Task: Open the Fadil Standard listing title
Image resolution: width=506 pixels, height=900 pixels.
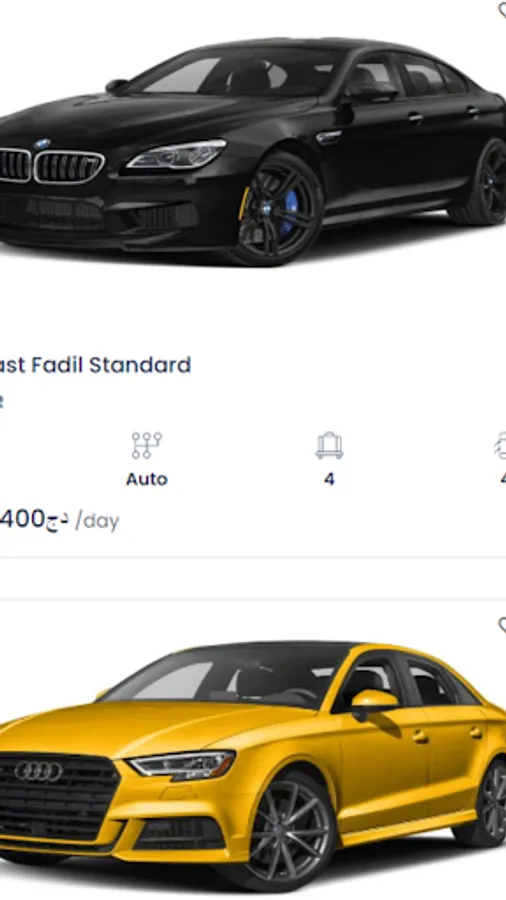Action: 95,365
